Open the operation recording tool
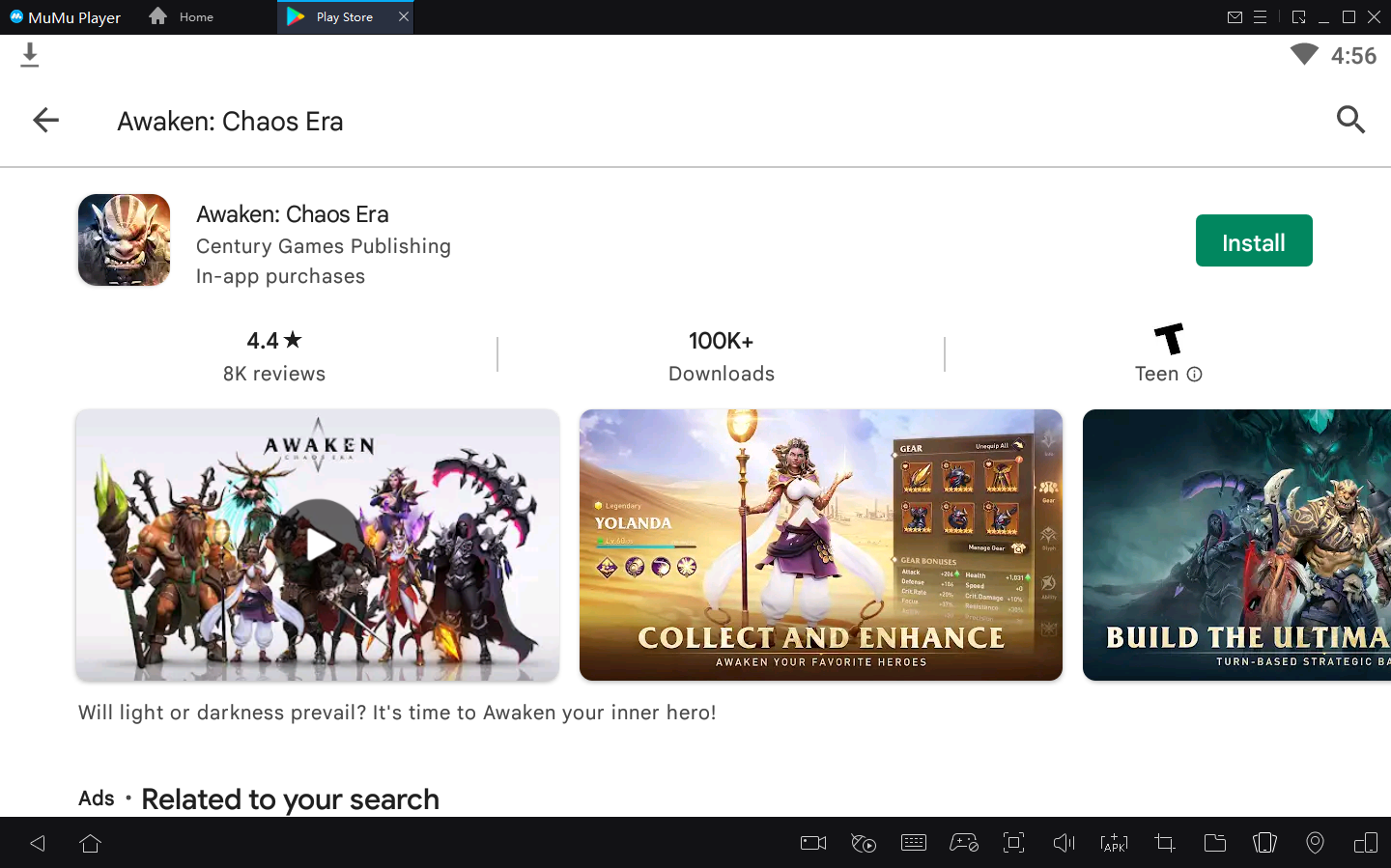1391x868 pixels. coord(864,843)
